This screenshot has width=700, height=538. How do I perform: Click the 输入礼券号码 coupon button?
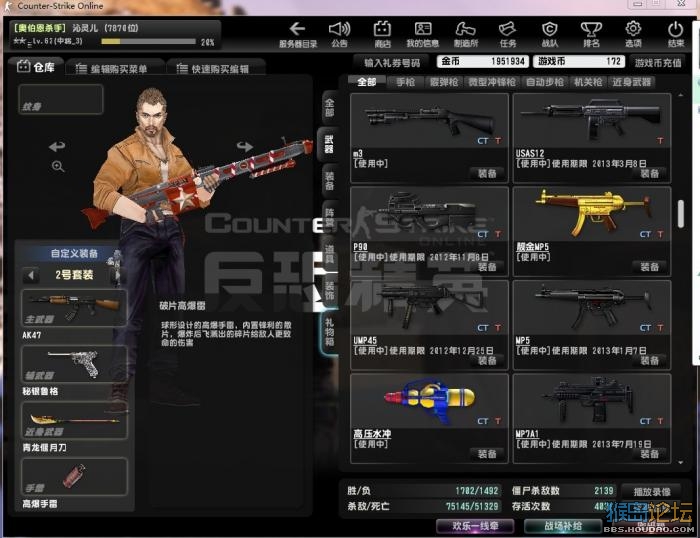[x=392, y=63]
